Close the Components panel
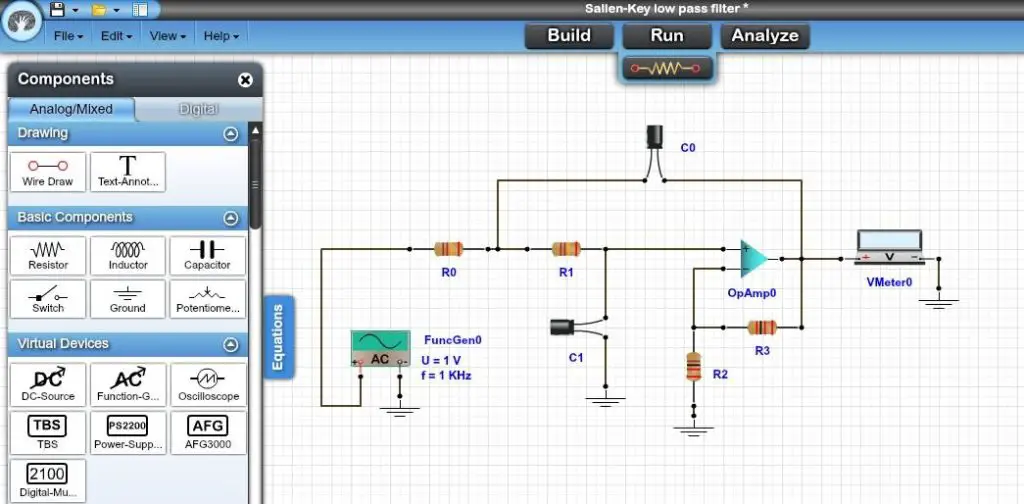The image size is (1024, 504). click(x=245, y=80)
